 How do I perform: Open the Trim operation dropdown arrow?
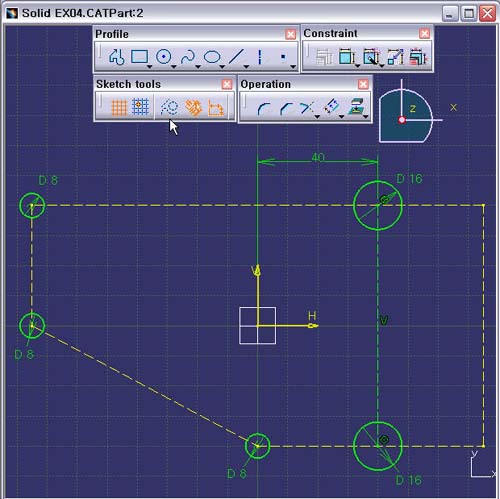(317, 117)
